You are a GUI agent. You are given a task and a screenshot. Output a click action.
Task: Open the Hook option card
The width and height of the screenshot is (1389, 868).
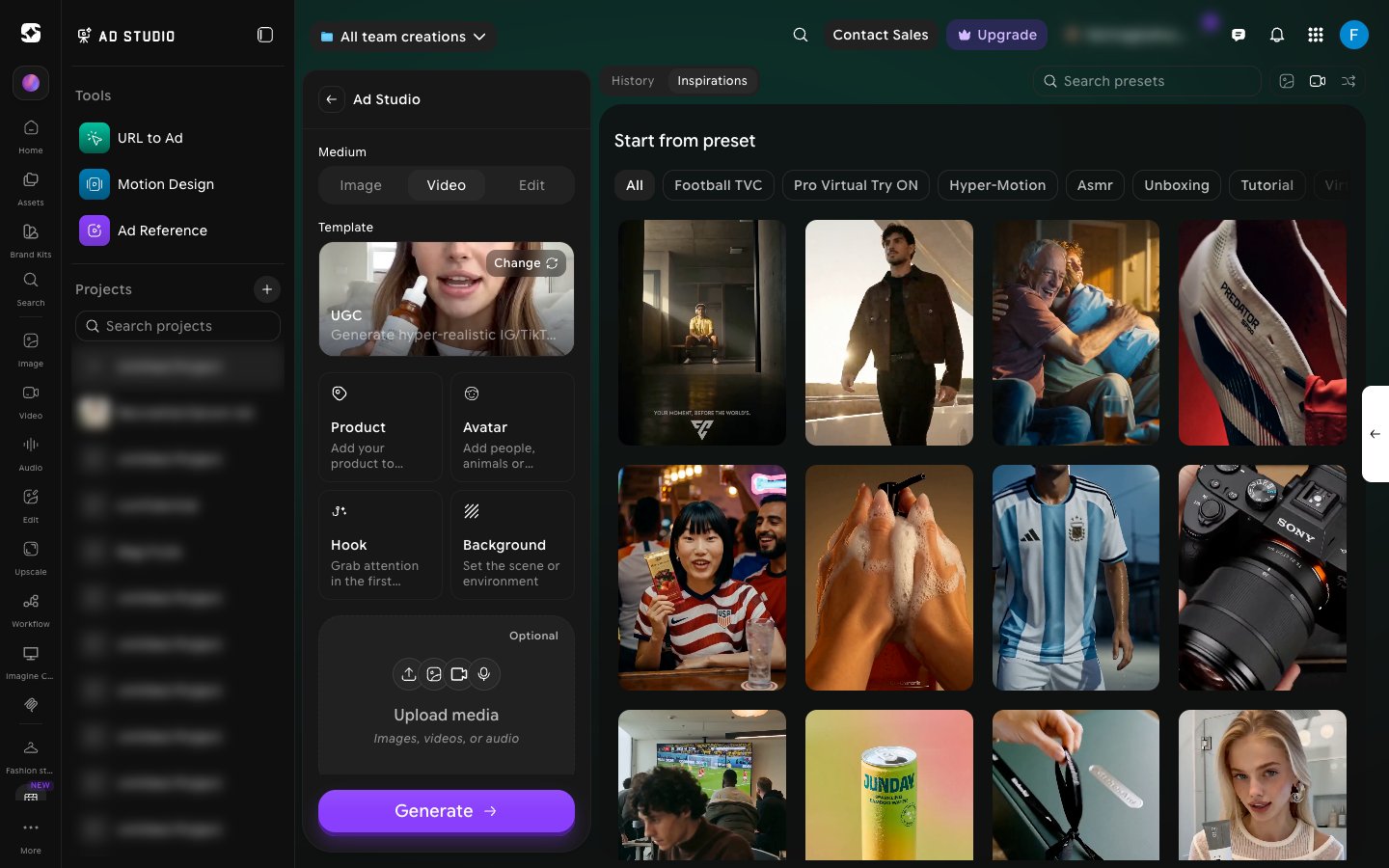point(380,545)
